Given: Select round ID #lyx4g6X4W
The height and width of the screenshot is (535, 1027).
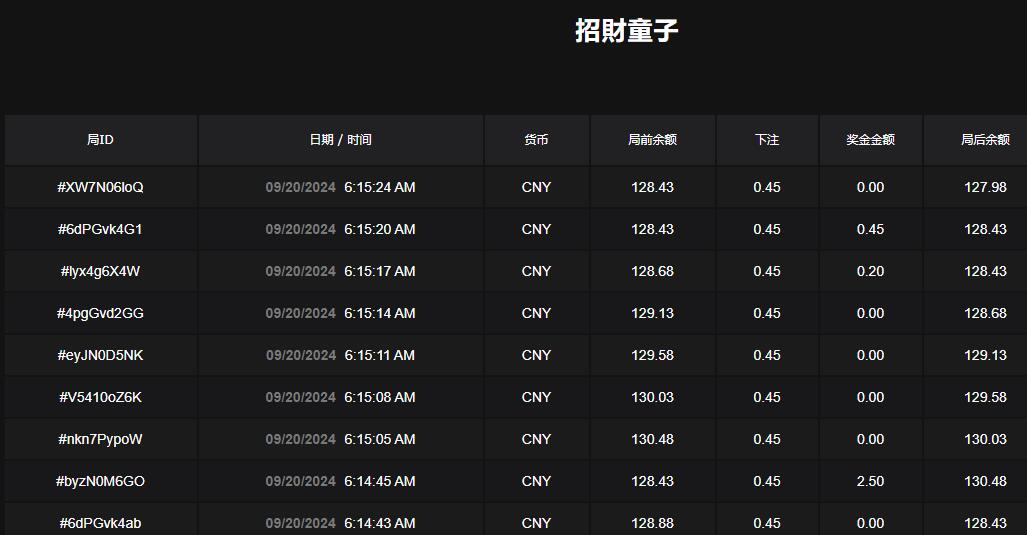Looking at the screenshot, I should (x=100, y=271).
